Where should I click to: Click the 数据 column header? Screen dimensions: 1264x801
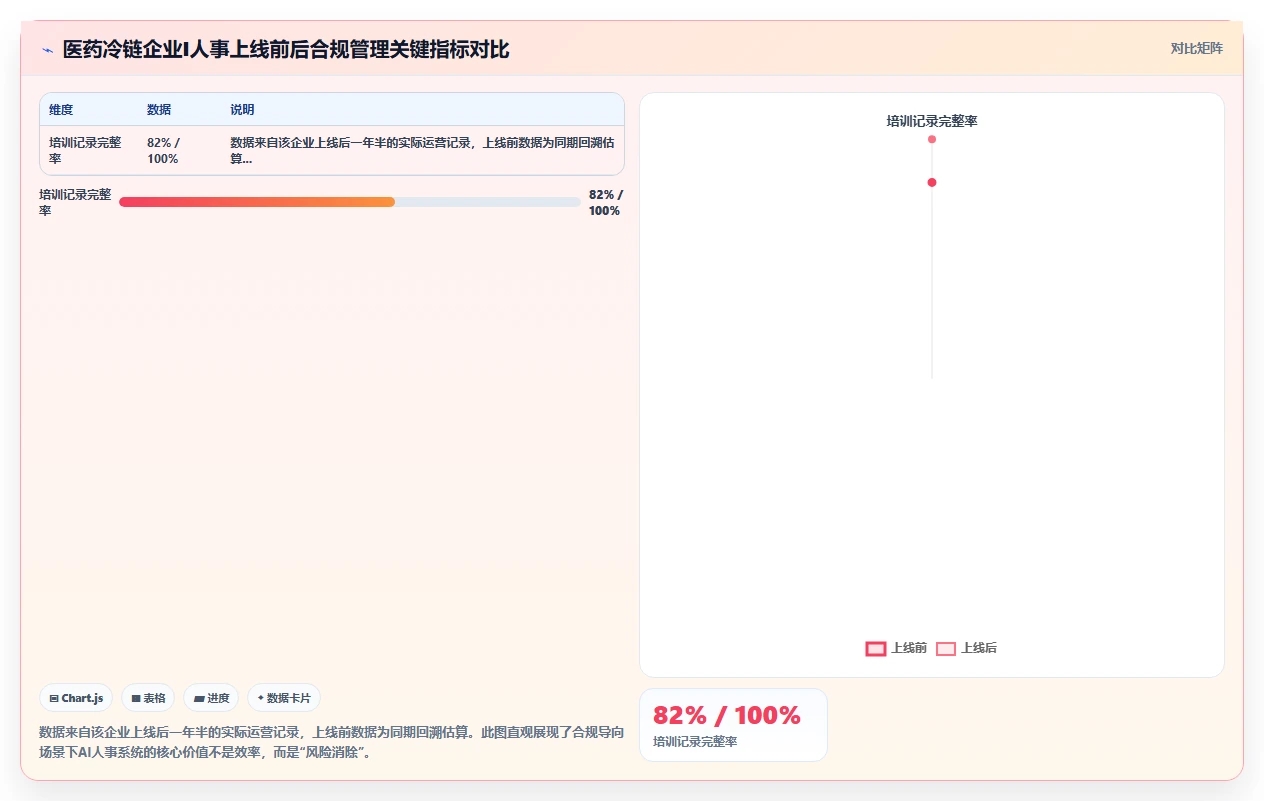(159, 110)
